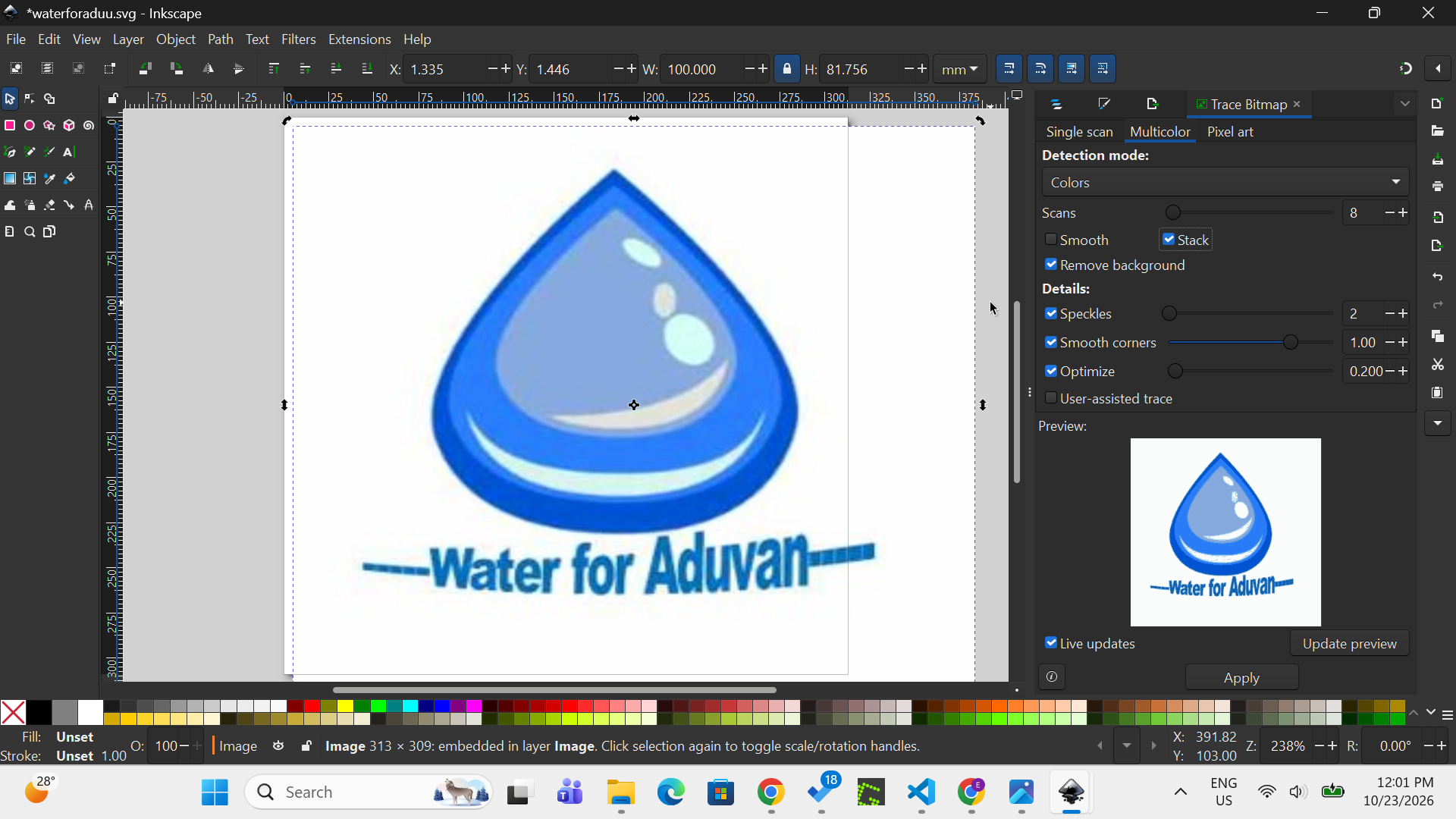
Task: Uncheck the Stack checkbox
Action: click(x=1169, y=240)
